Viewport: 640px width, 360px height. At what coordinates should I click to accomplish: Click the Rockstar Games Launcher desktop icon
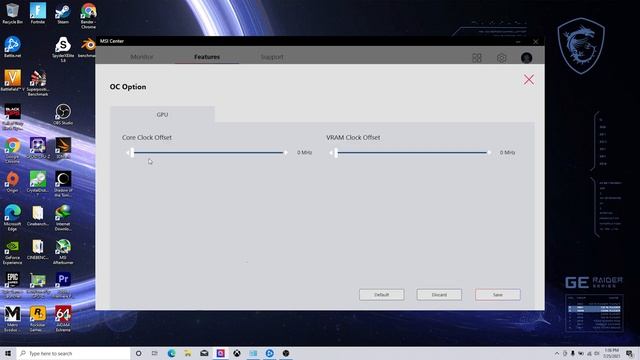point(38,319)
